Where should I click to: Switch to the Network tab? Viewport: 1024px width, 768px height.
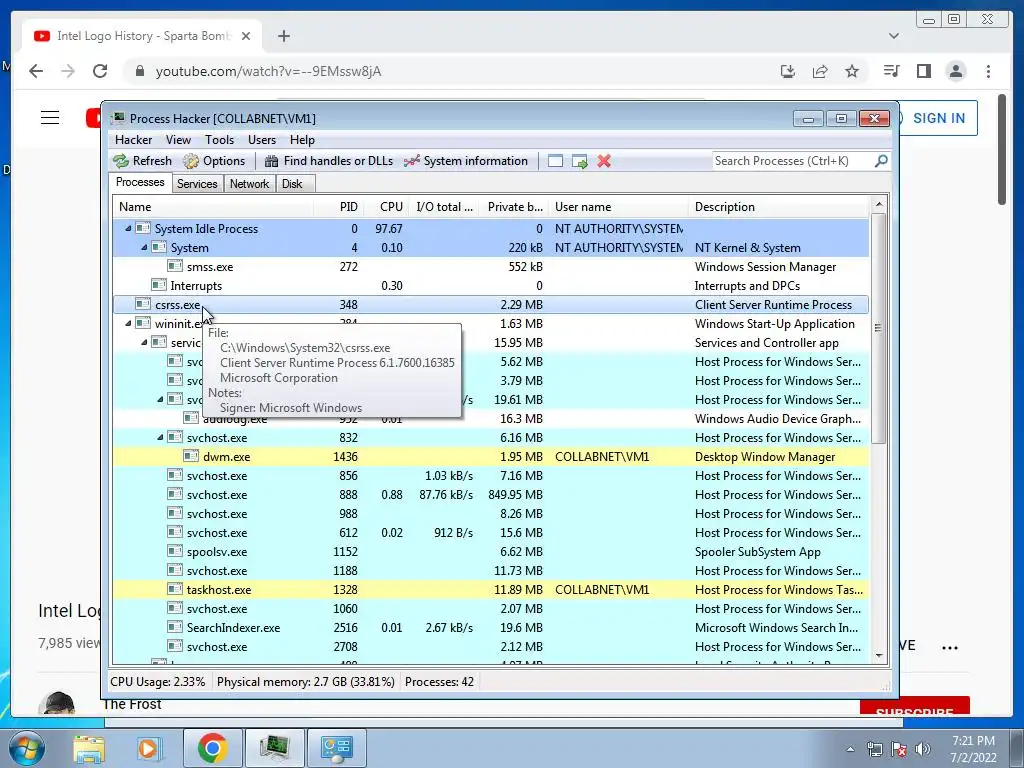pos(249,184)
